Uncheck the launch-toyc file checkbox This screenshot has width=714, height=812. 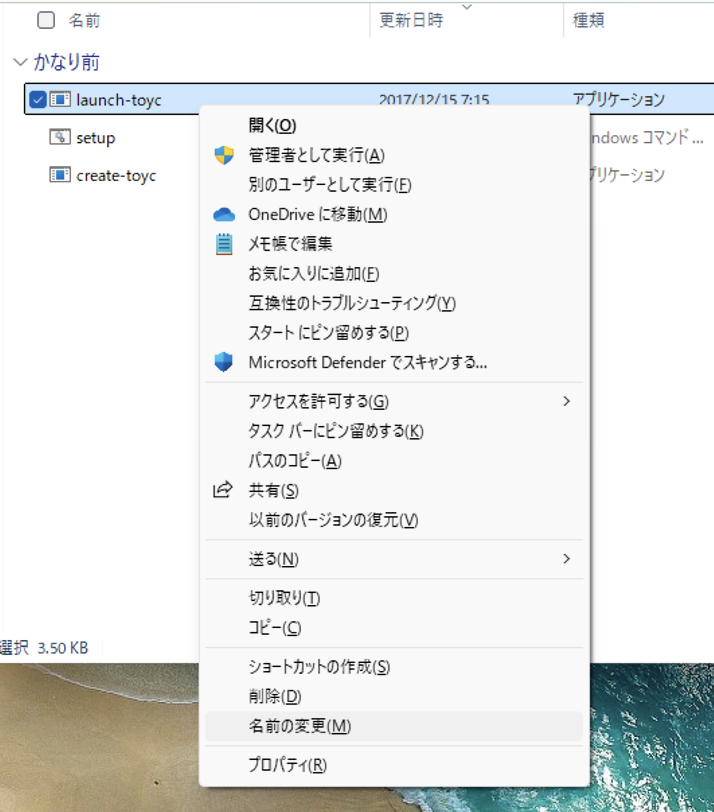point(38,99)
